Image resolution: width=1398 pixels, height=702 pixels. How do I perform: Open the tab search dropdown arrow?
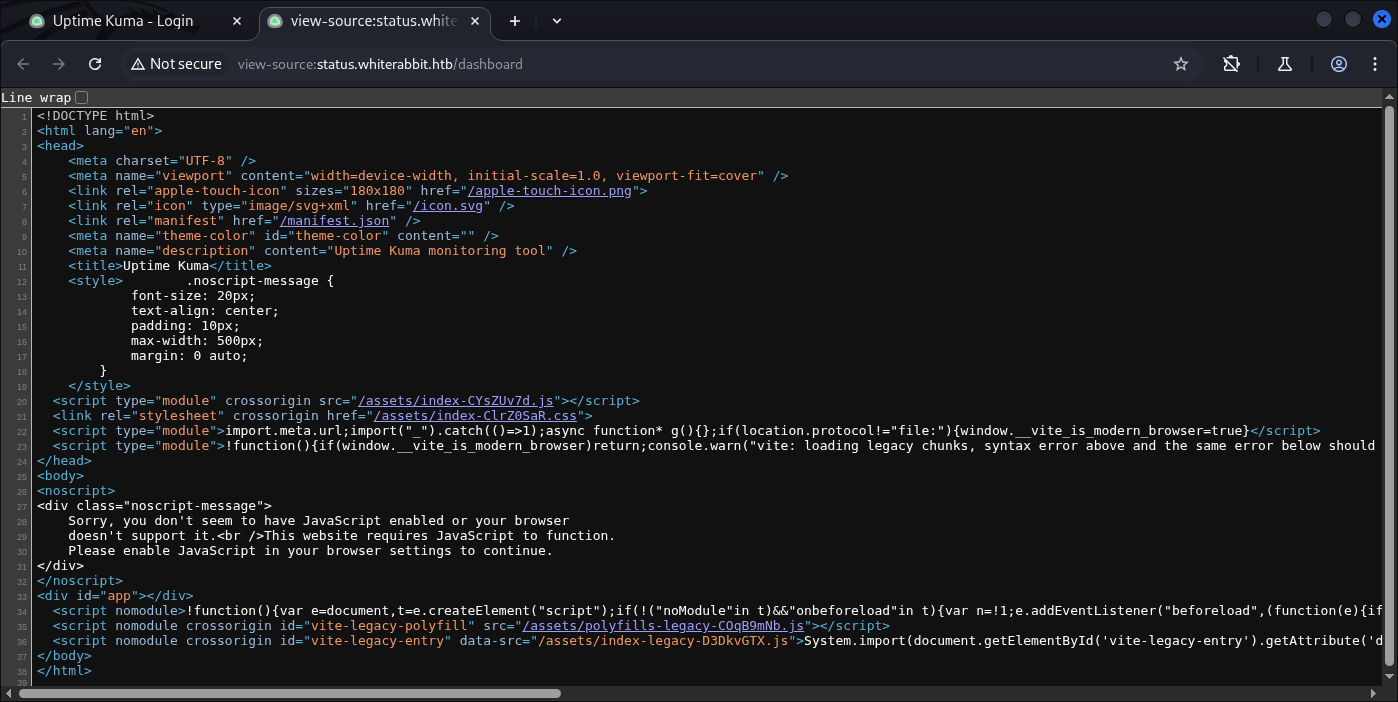[x=557, y=21]
